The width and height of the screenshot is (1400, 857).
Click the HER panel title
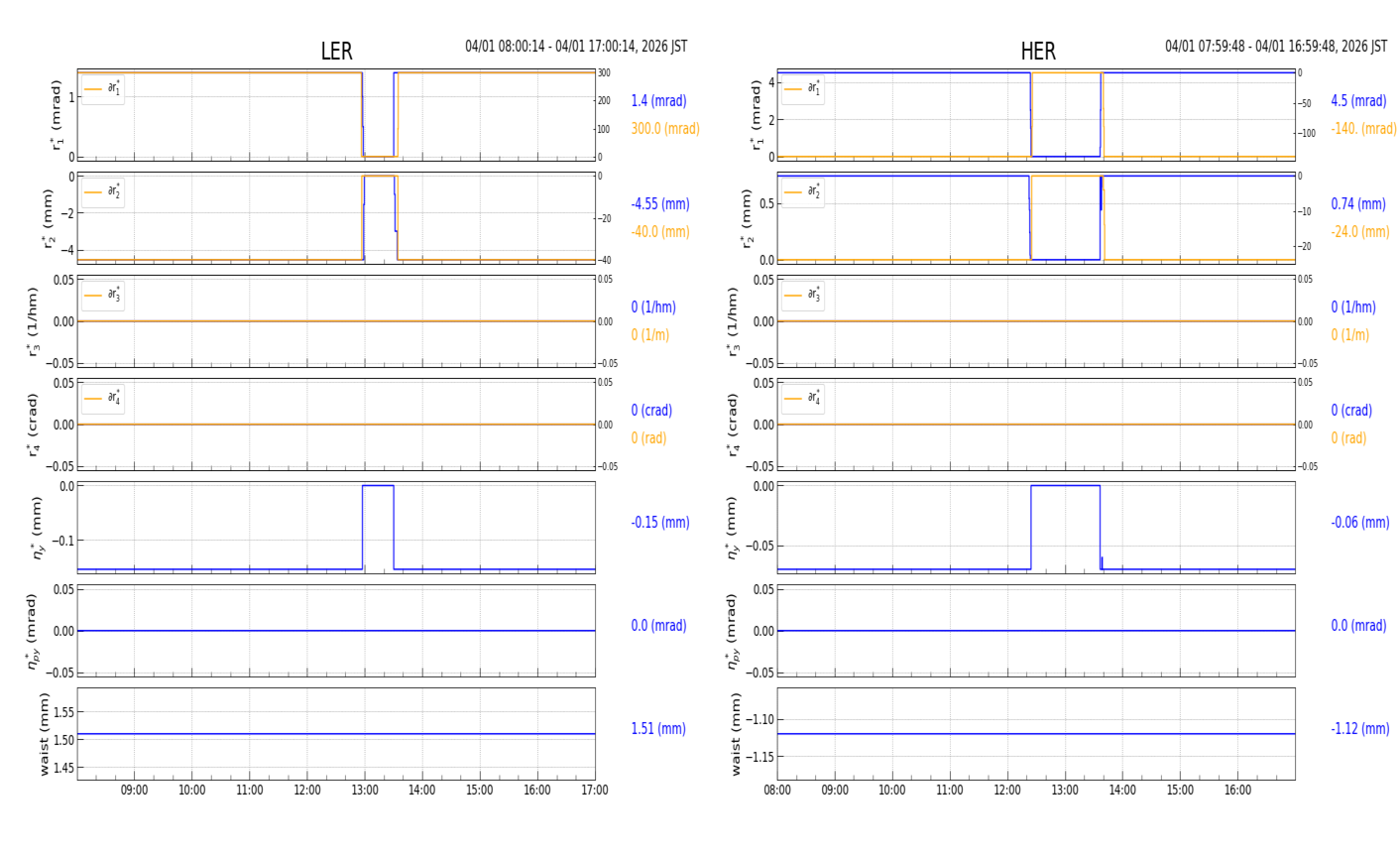(x=1038, y=52)
